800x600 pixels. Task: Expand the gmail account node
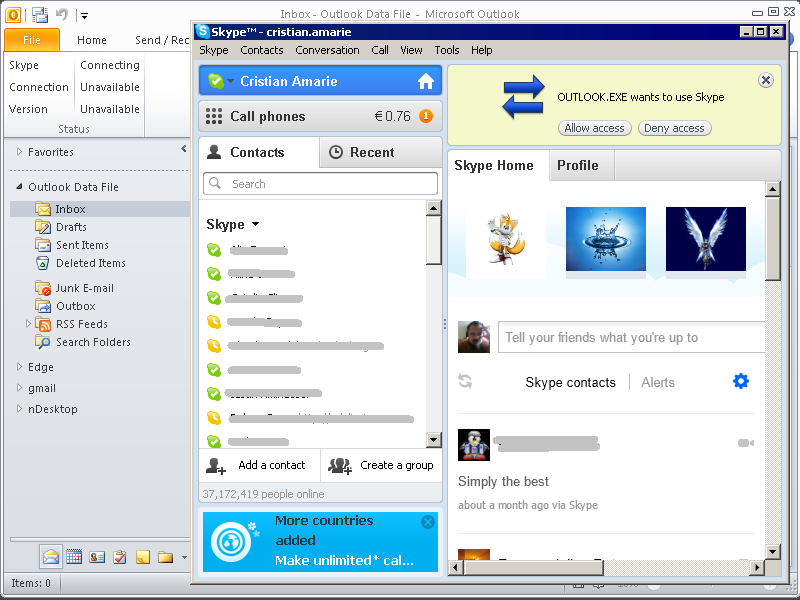(x=19, y=388)
